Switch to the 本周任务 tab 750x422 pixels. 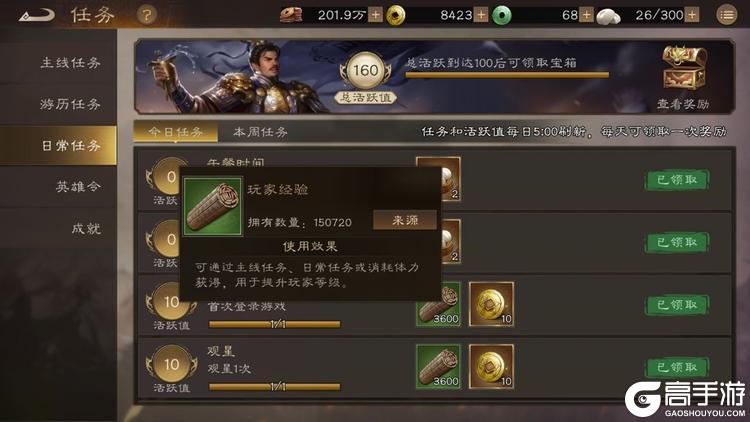pos(260,132)
